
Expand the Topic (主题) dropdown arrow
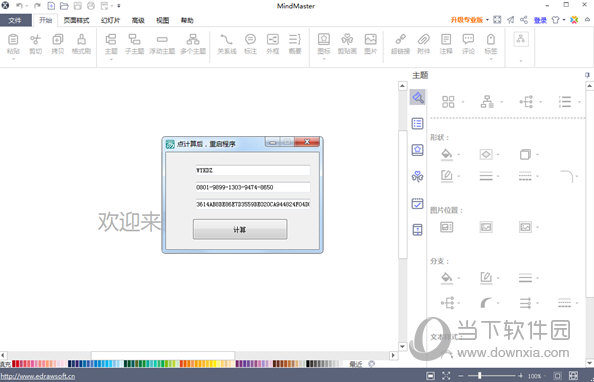(x=111, y=59)
